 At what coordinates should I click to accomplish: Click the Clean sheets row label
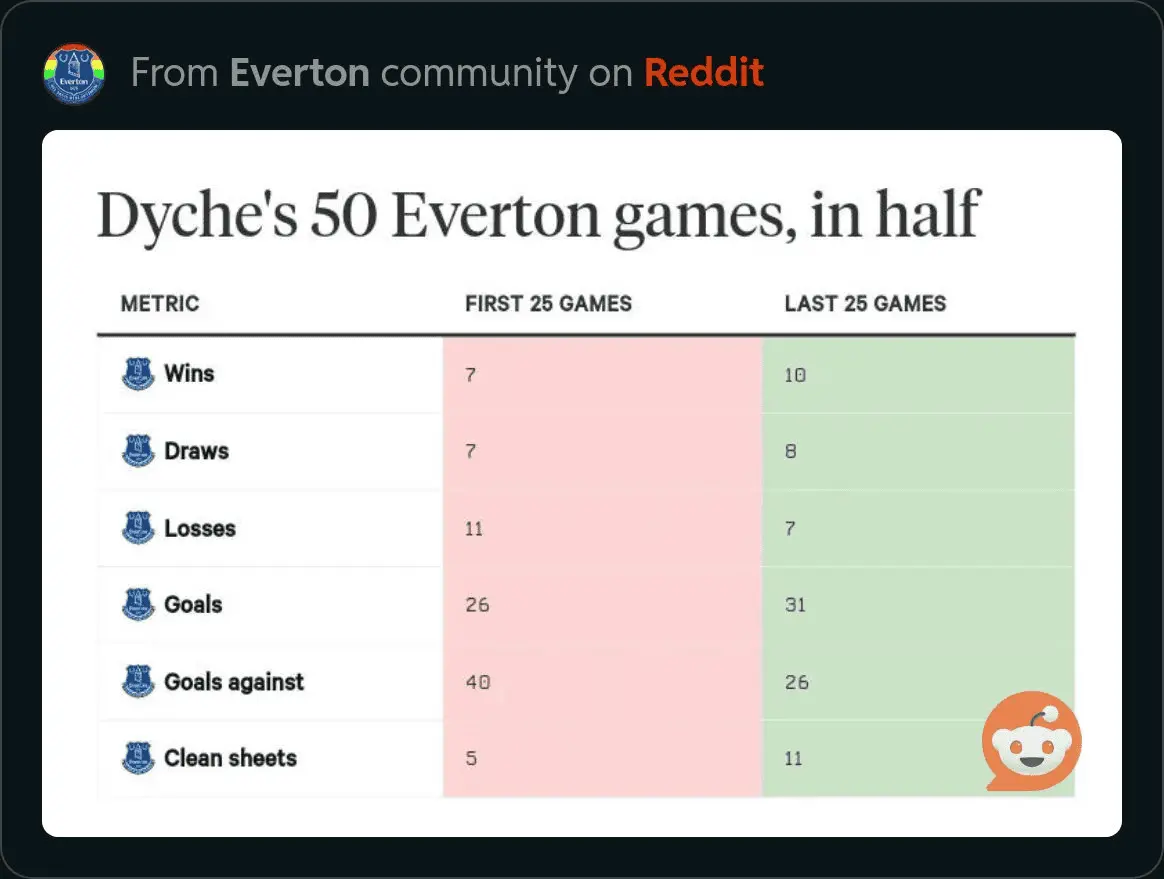point(230,758)
